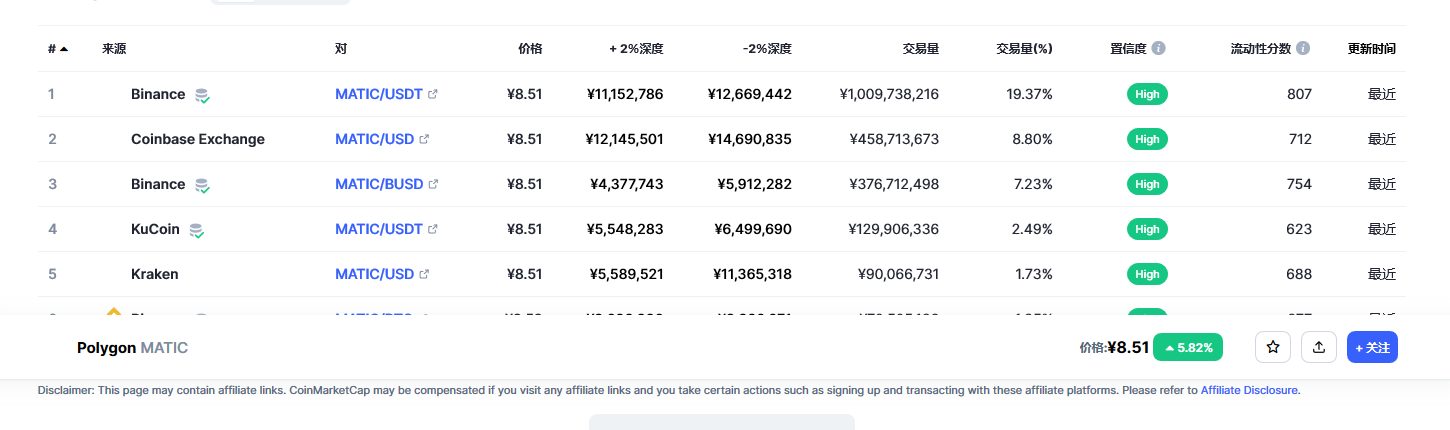Sort markets by 交易量 column header

(920, 48)
